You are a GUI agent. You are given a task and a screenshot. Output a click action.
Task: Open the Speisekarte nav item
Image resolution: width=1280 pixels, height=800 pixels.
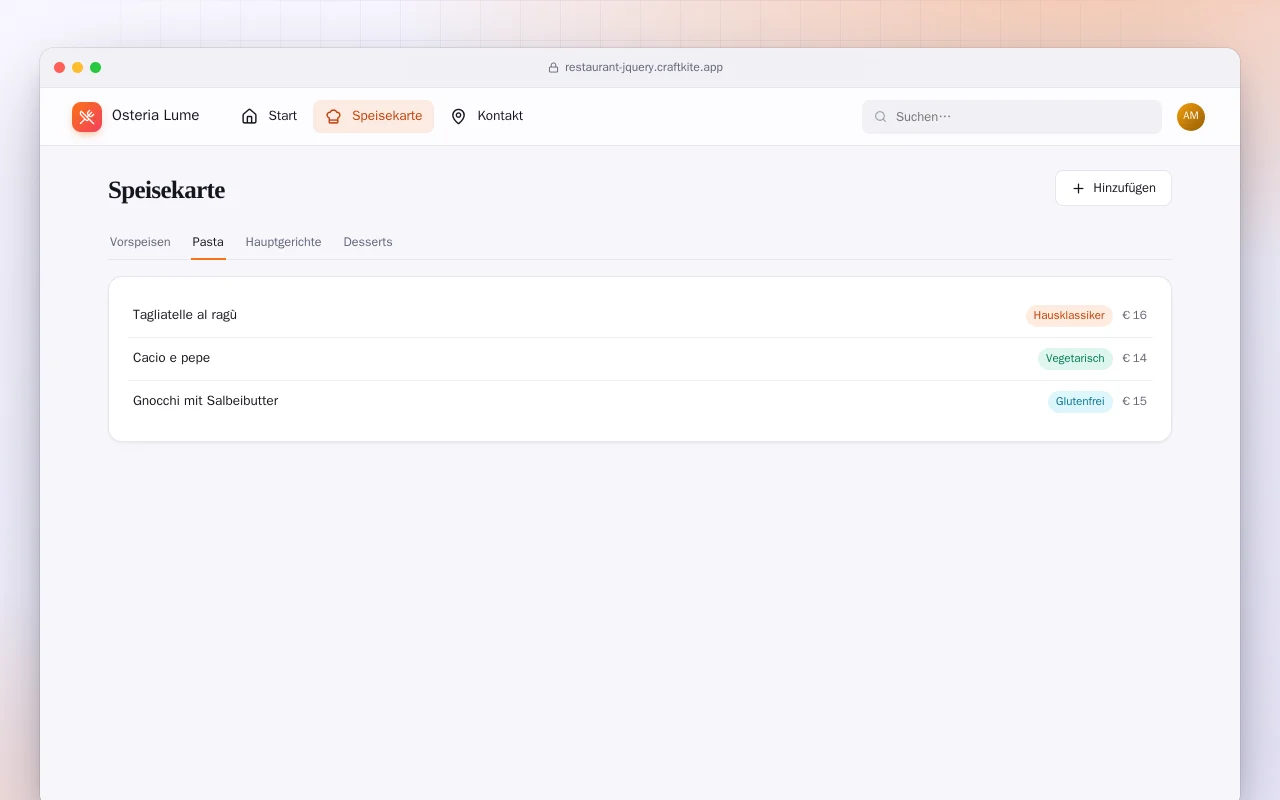click(373, 116)
